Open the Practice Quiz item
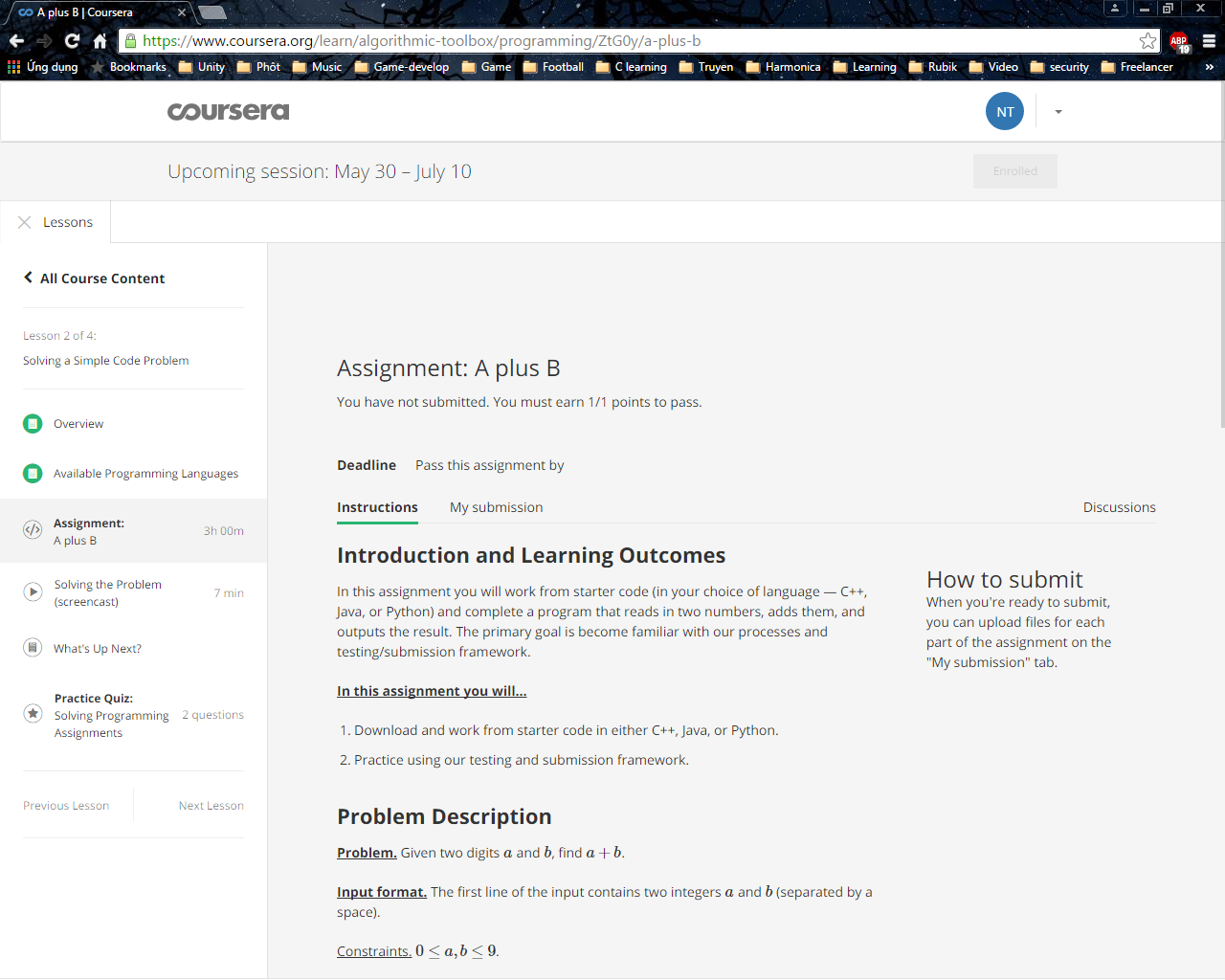The image size is (1225, 980). tap(133, 716)
